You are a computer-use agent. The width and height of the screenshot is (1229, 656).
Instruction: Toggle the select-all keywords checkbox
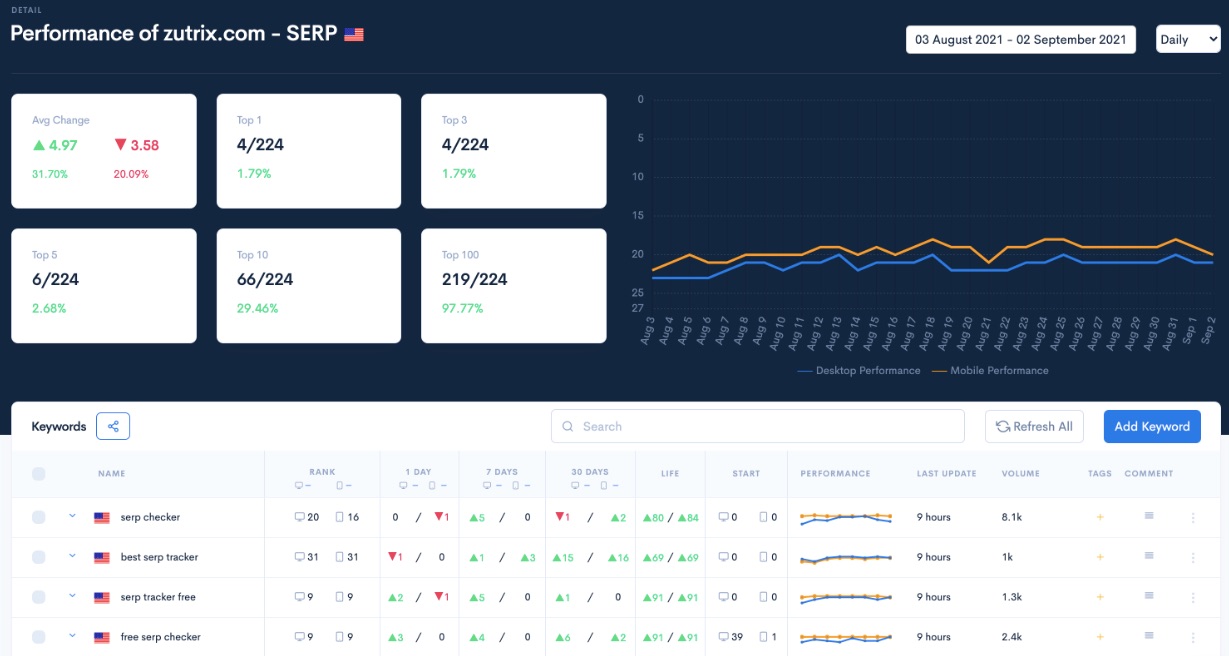tap(39, 474)
